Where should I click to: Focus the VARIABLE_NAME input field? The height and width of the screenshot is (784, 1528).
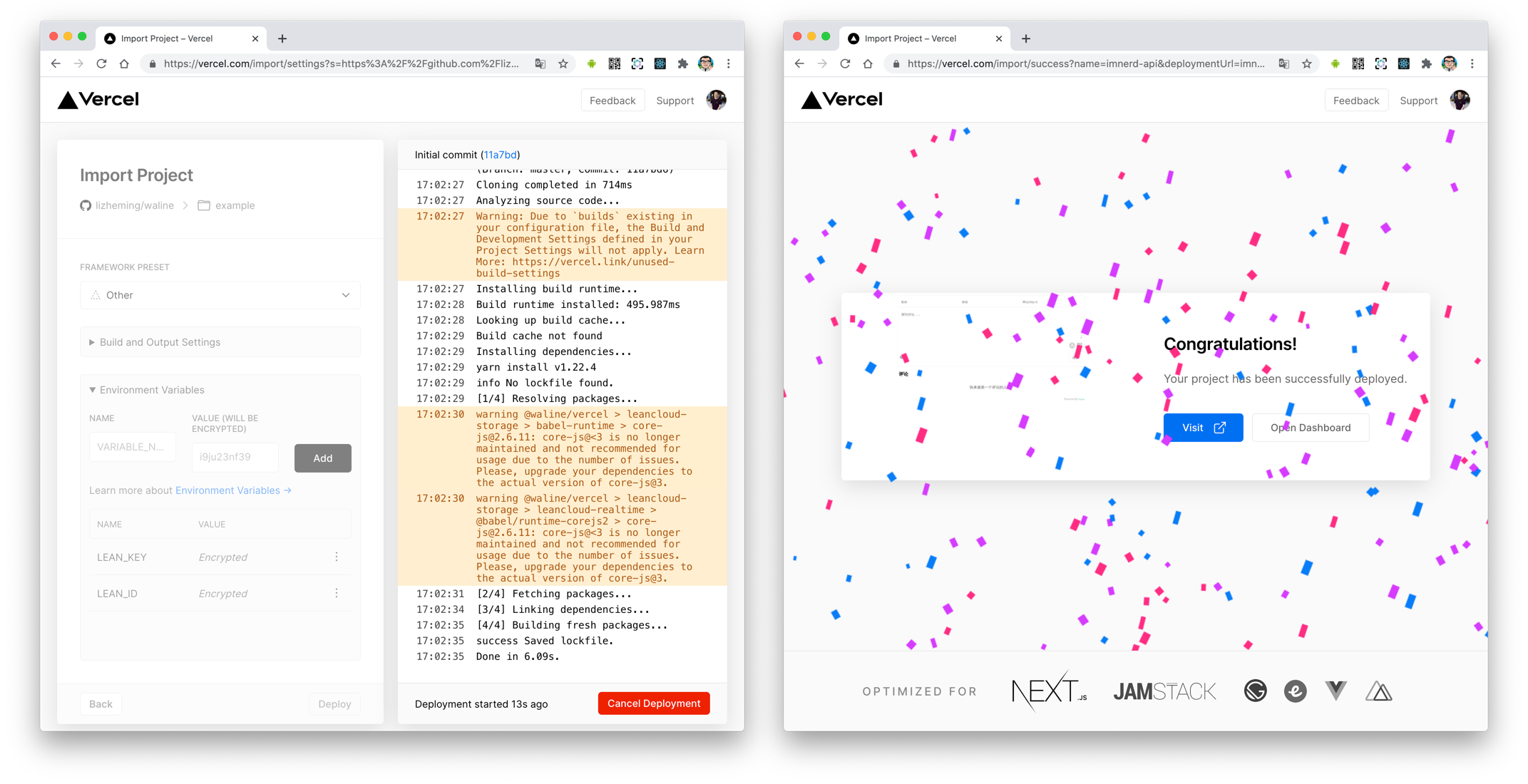(x=132, y=447)
